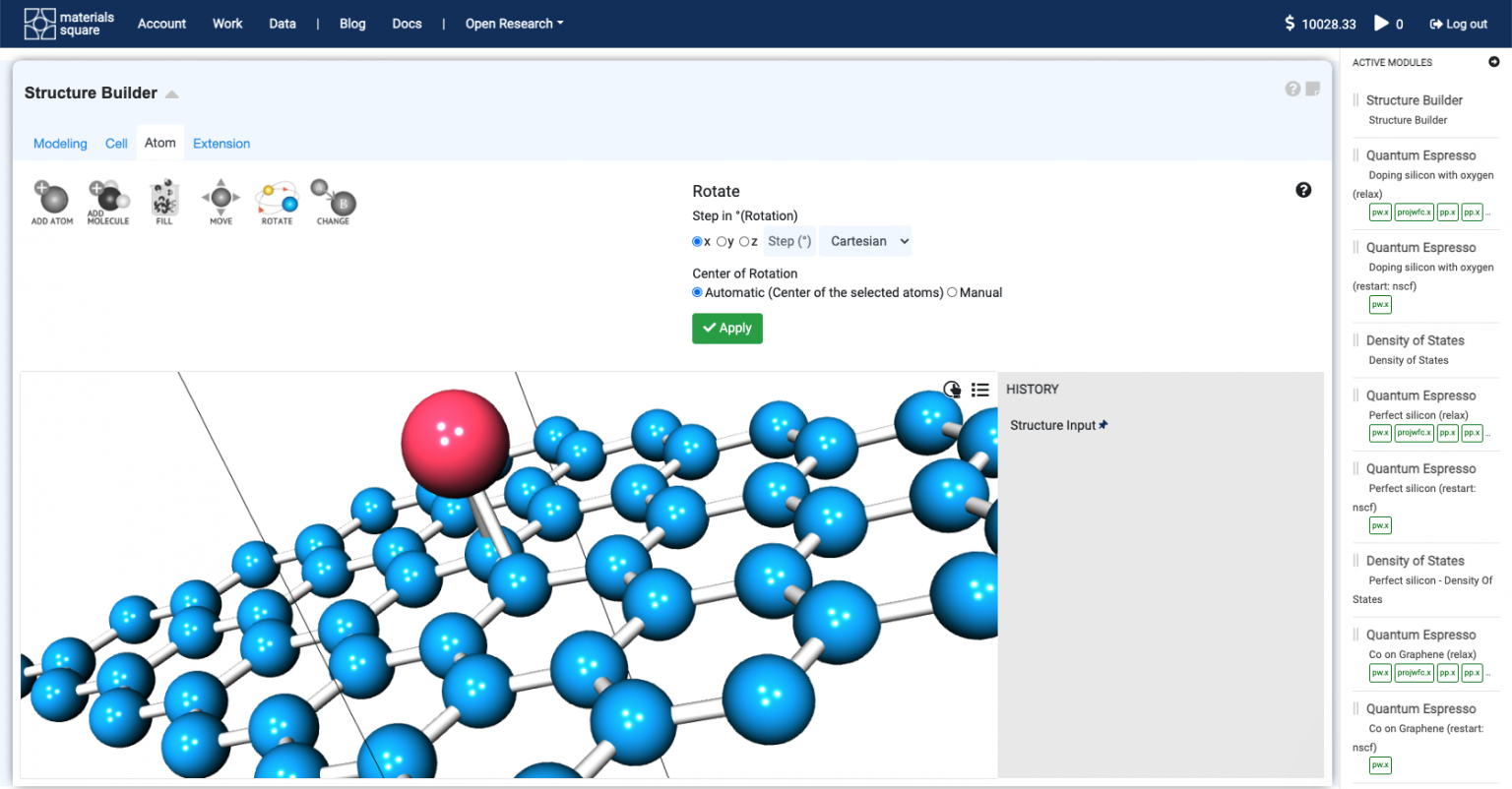
Task: Collapse the Structure Builder module header
Action: (171, 94)
